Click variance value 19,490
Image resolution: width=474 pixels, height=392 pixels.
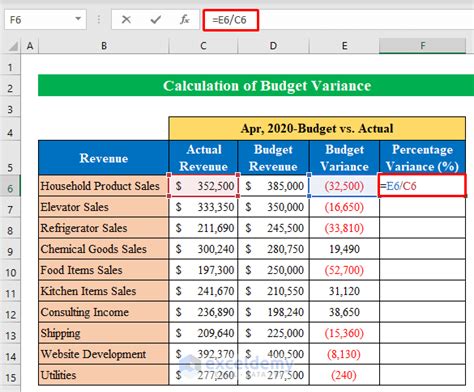pos(344,249)
